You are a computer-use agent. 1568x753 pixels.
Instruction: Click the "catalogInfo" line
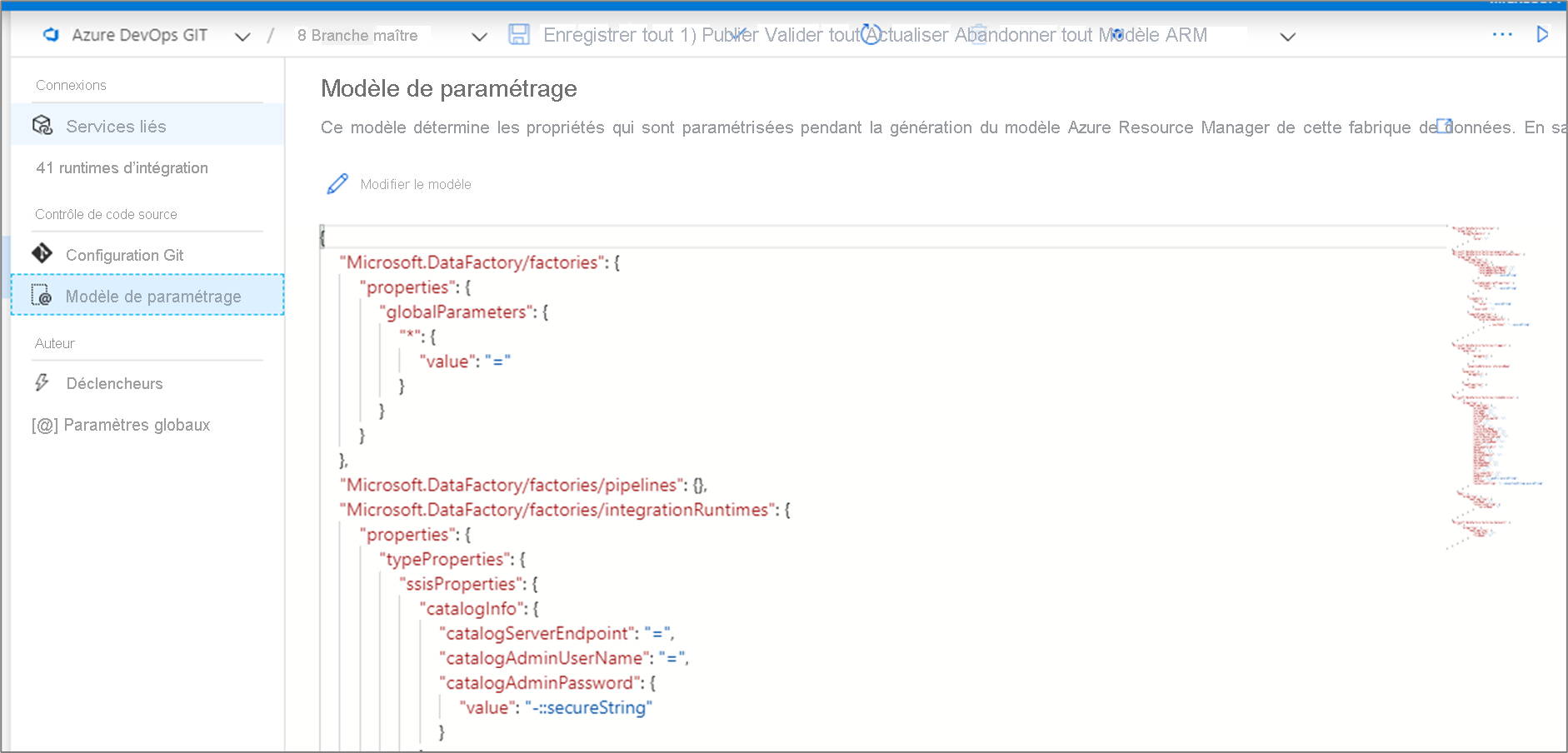point(479,609)
